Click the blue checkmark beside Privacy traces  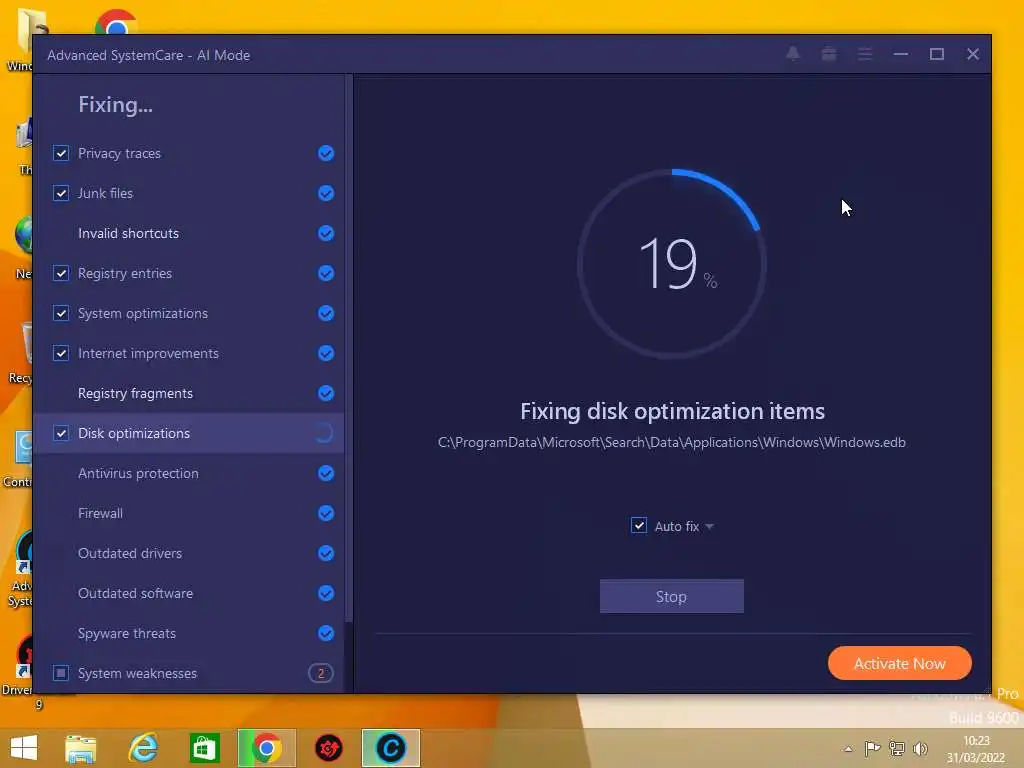326,153
